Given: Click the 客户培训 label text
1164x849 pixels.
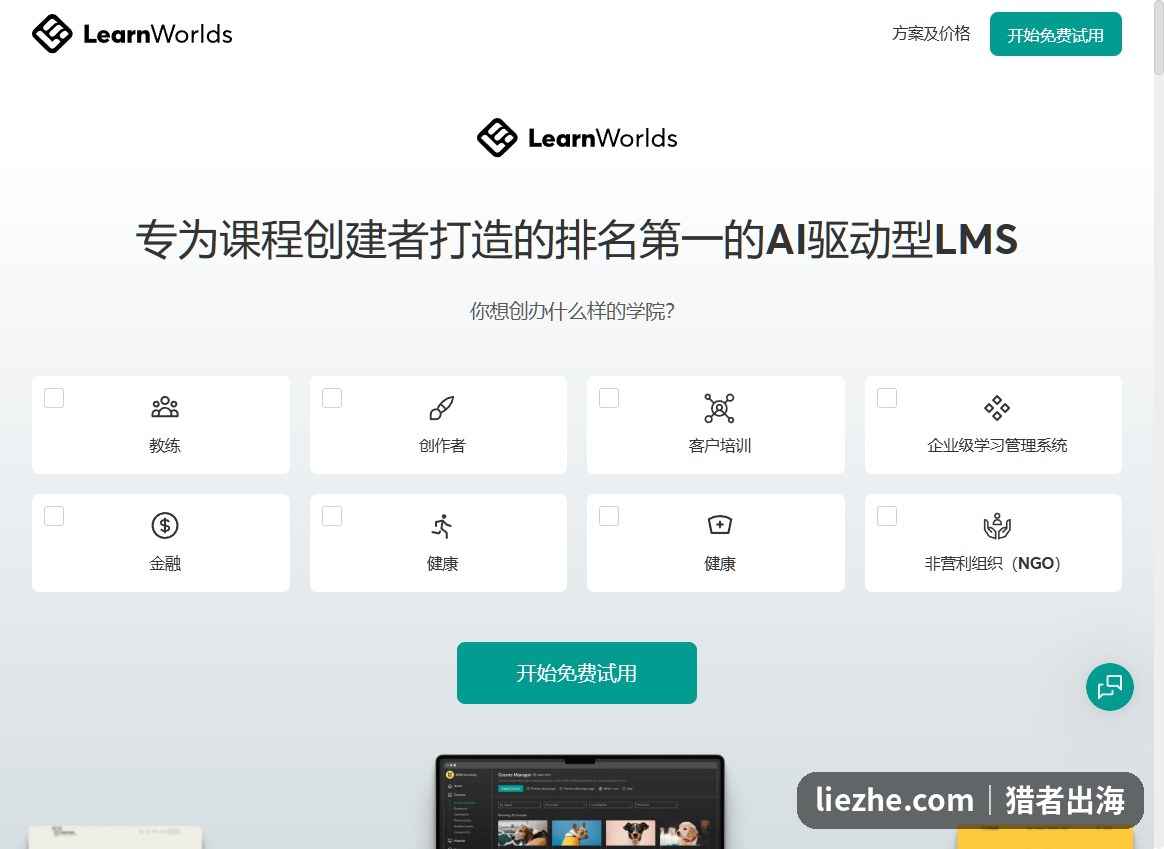Looking at the screenshot, I should coord(719,445).
